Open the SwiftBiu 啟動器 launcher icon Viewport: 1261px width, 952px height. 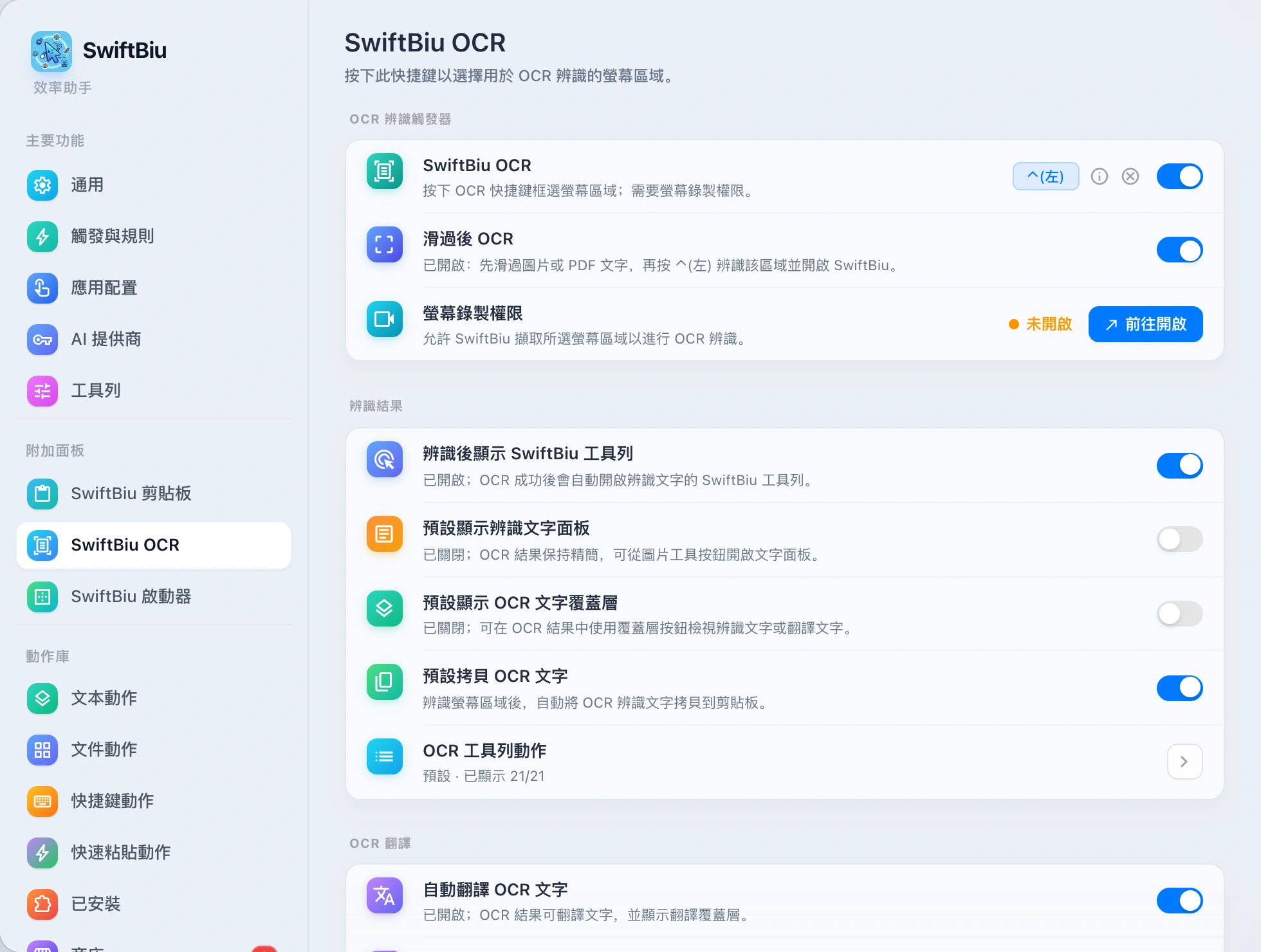pyautogui.click(x=42, y=597)
